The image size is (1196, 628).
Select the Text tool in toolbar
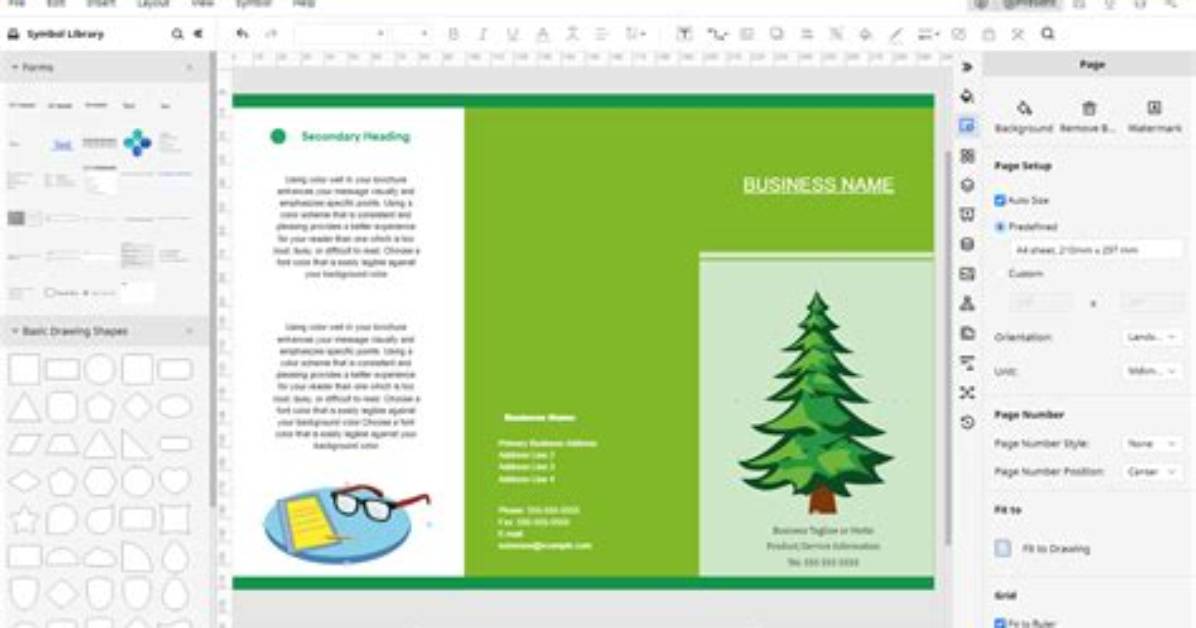pos(684,34)
